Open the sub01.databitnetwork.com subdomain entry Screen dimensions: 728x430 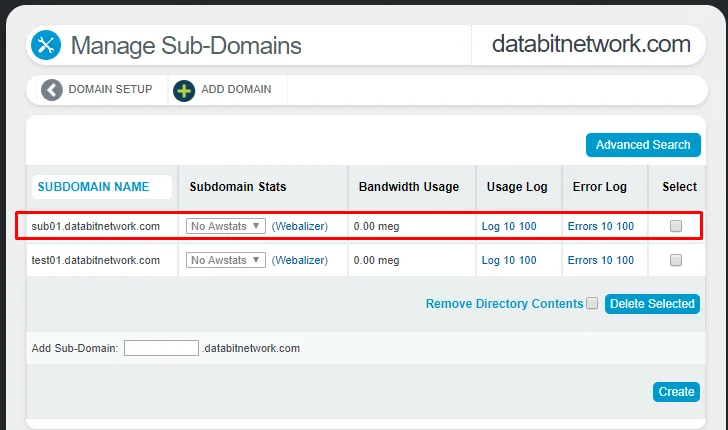96,226
